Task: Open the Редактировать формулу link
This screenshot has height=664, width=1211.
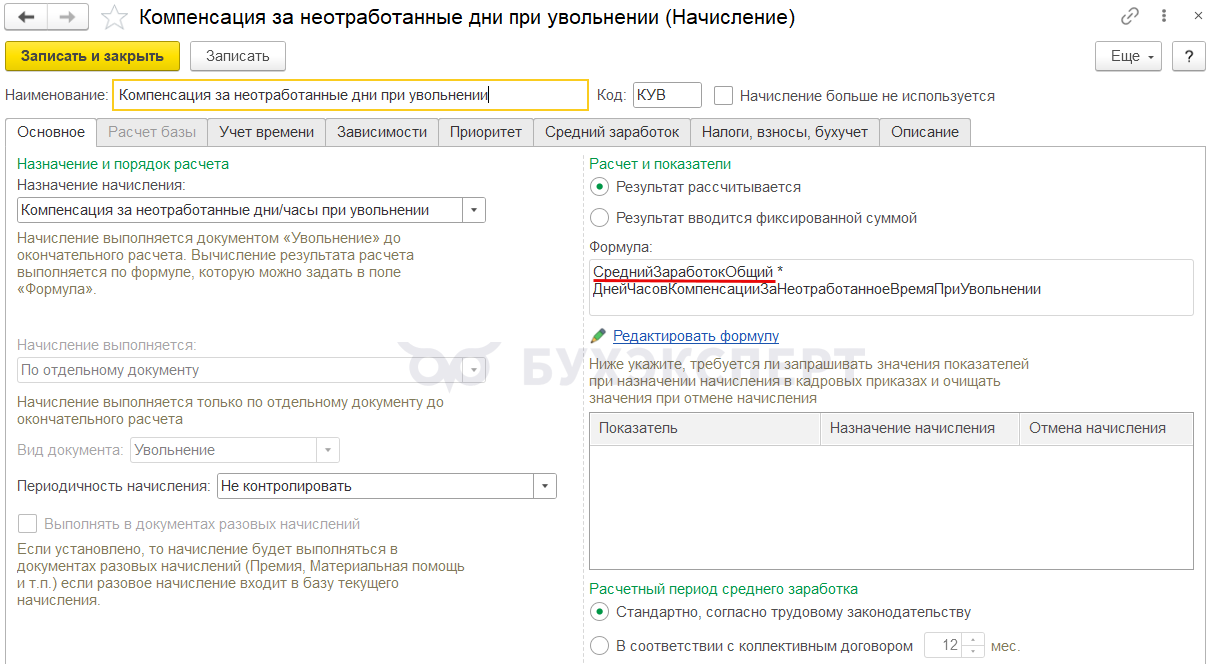Action: point(696,336)
